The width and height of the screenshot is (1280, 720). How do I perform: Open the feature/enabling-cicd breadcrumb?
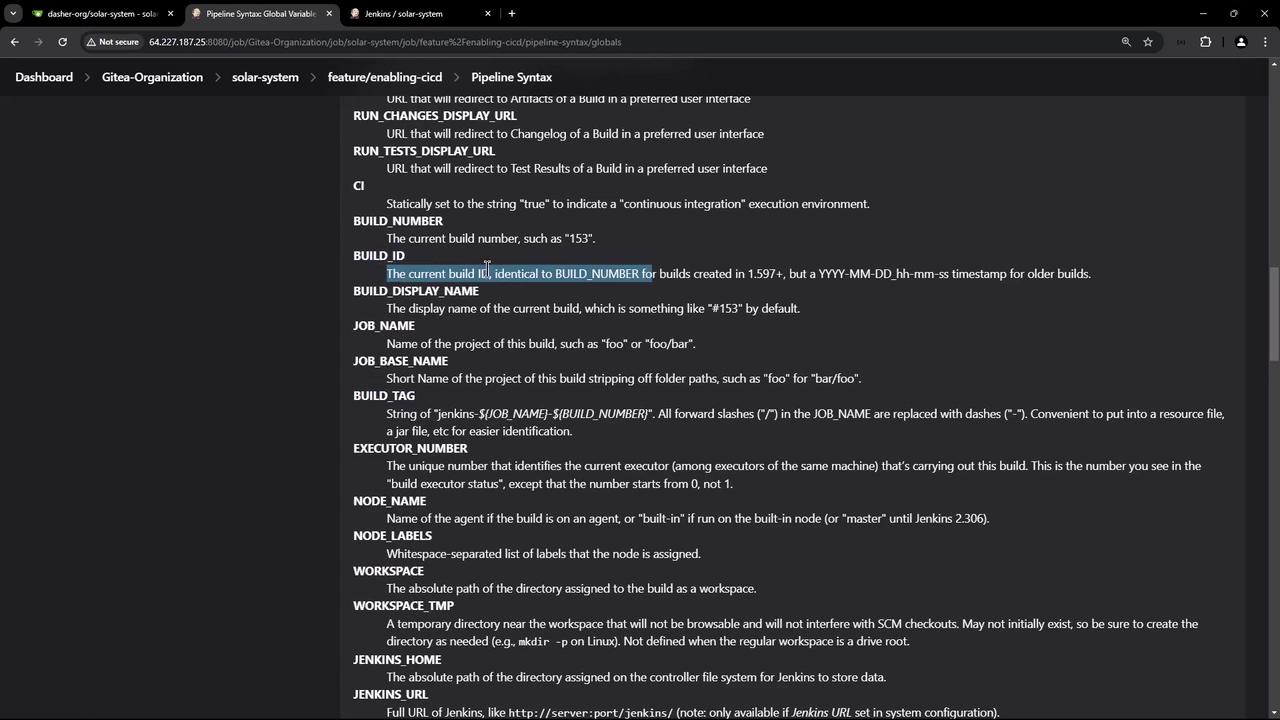(x=385, y=77)
